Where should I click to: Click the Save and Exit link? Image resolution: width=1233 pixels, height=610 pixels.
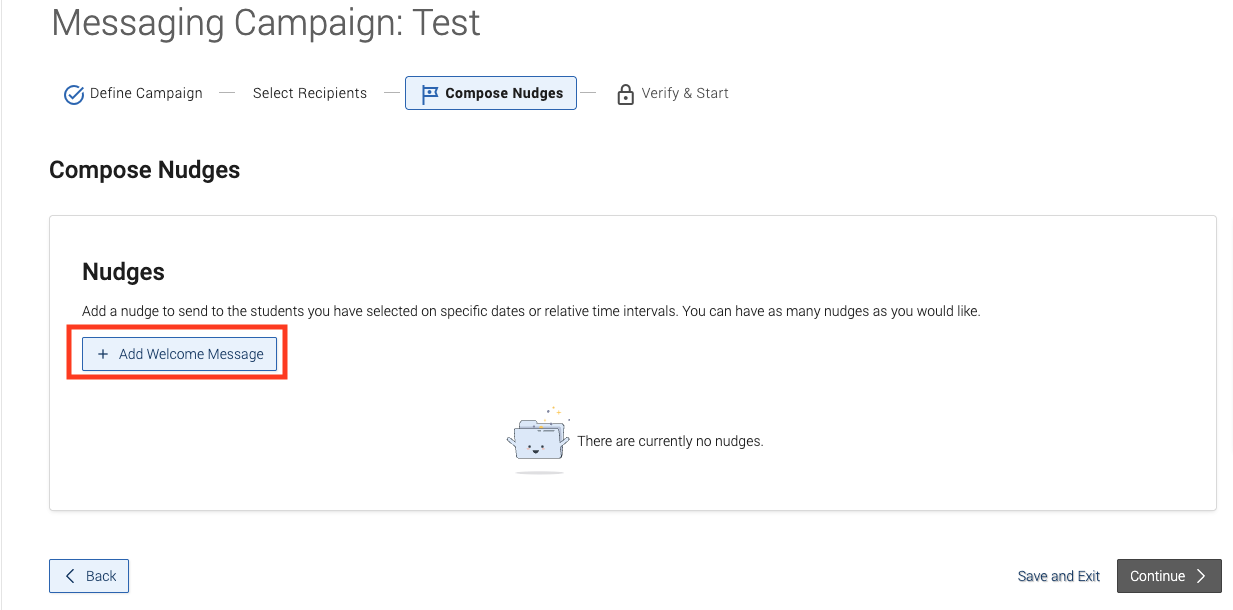(x=1059, y=576)
